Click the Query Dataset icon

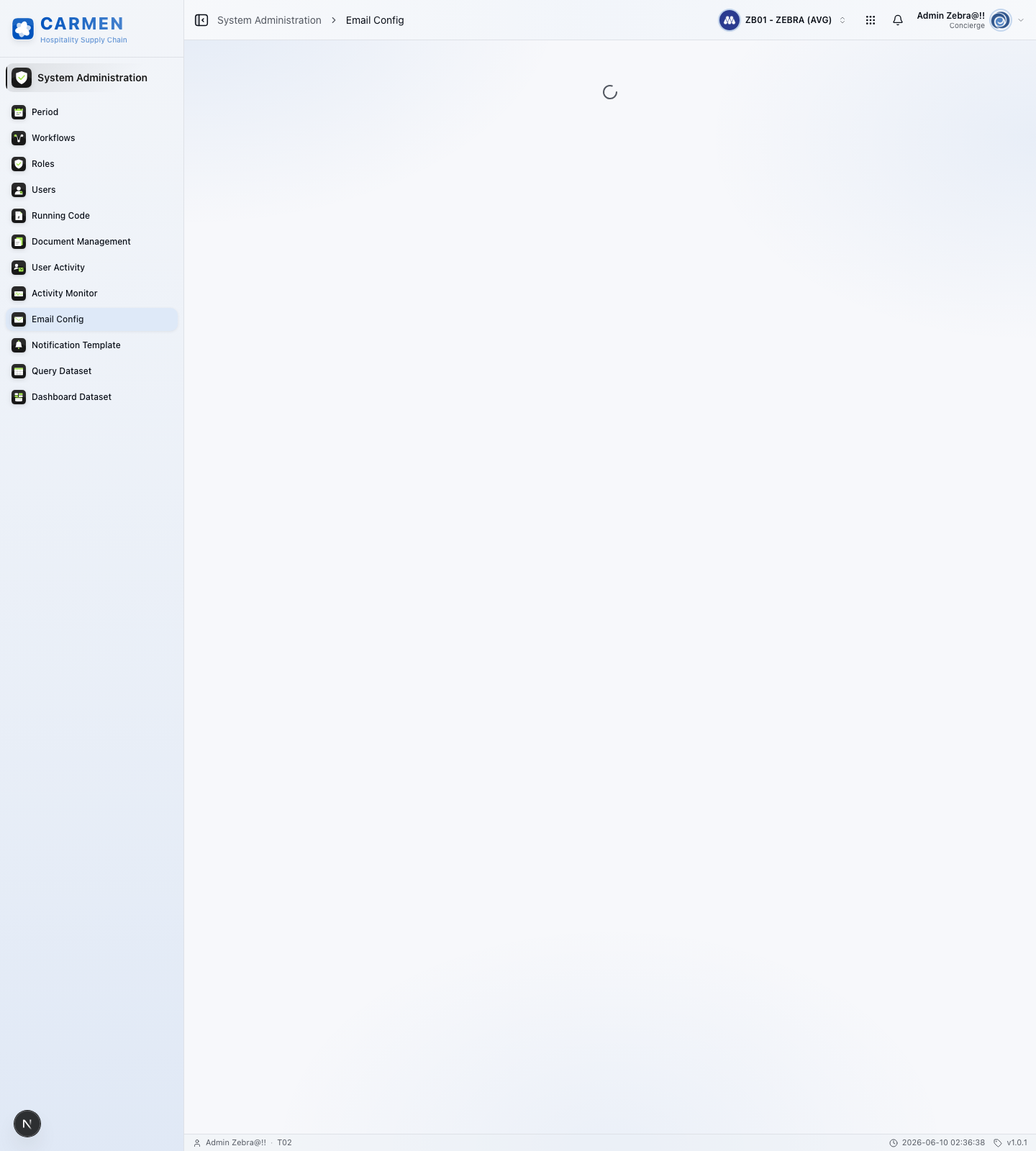(x=19, y=371)
